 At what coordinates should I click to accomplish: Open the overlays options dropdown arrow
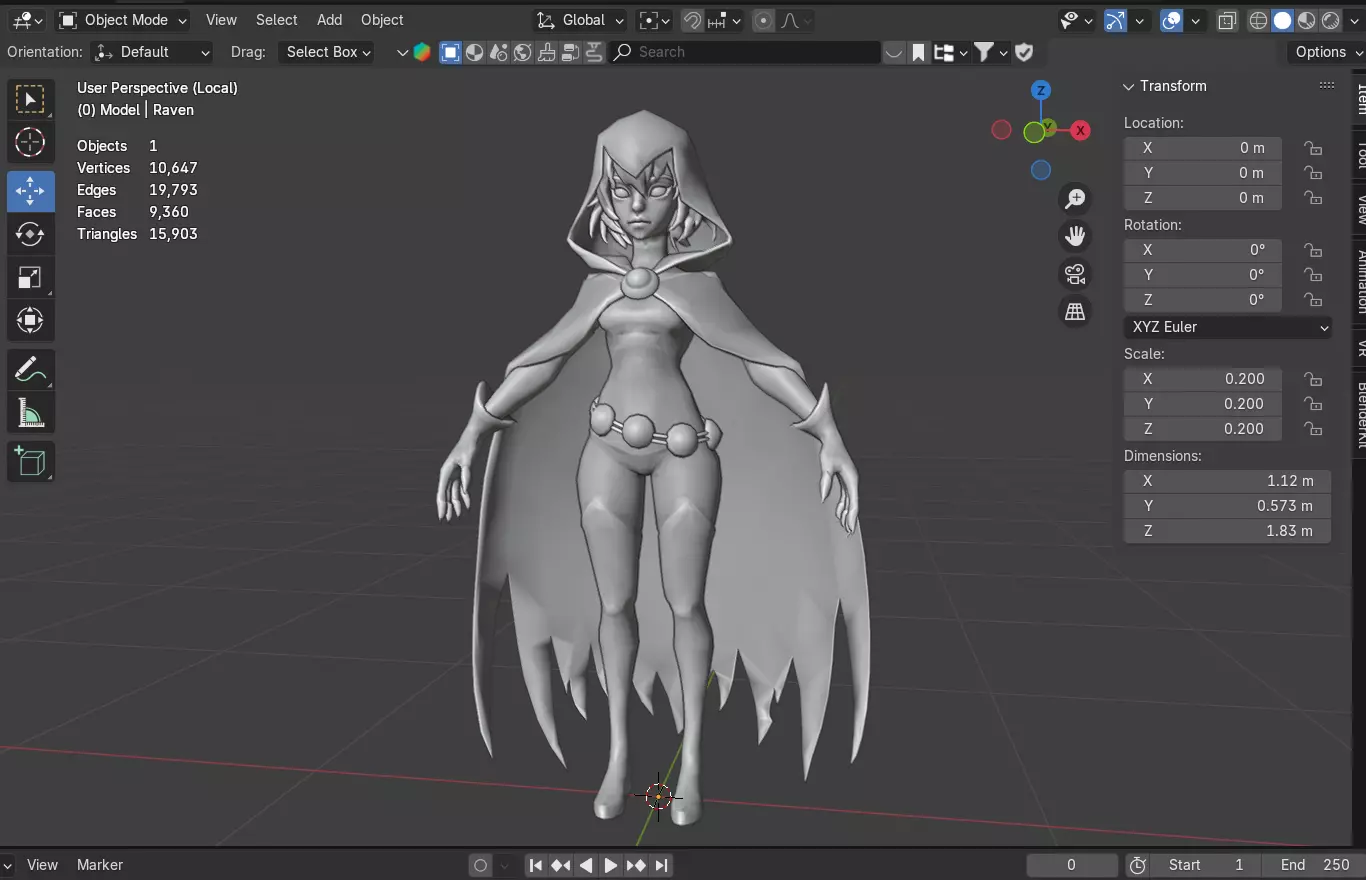click(x=1196, y=20)
